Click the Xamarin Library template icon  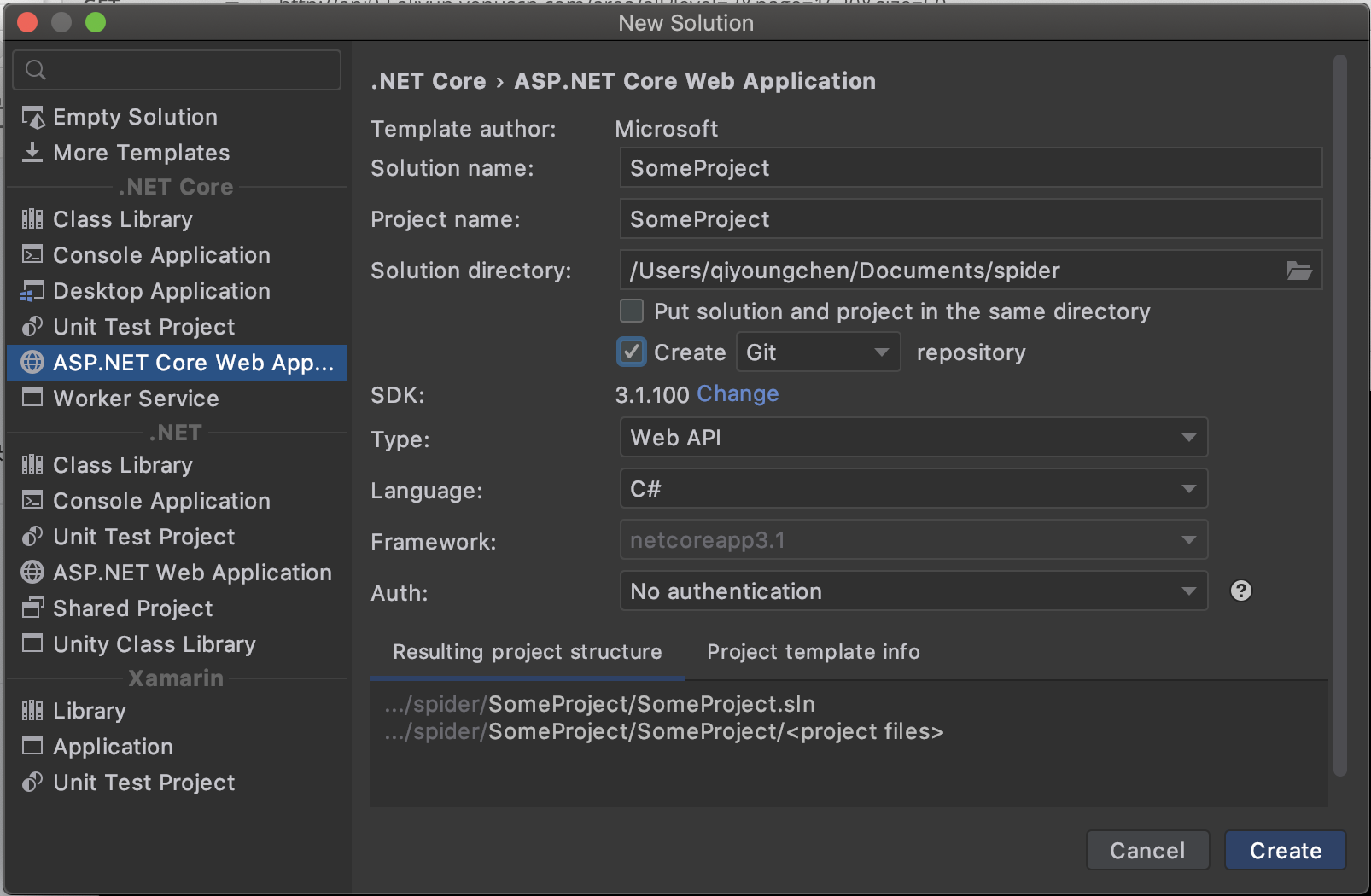coord(32,710)
